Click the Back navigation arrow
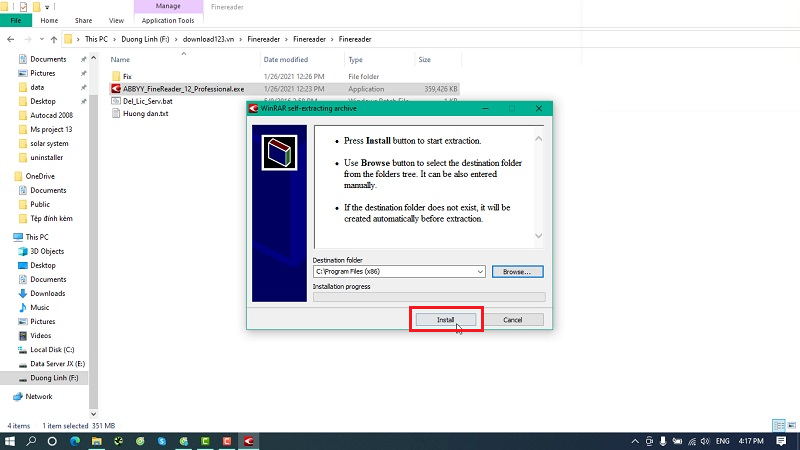 click(9, 39)
